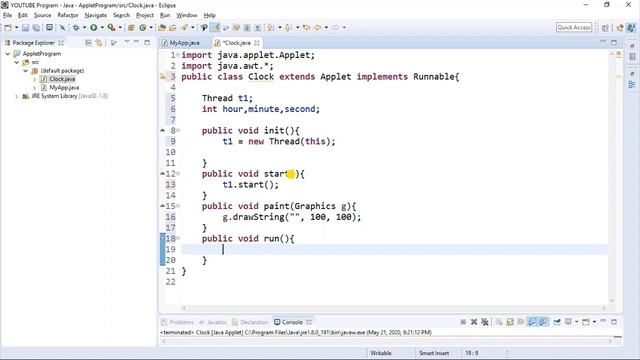
Task: Minimize the Package Explorer view
Action: pos(137,42)
